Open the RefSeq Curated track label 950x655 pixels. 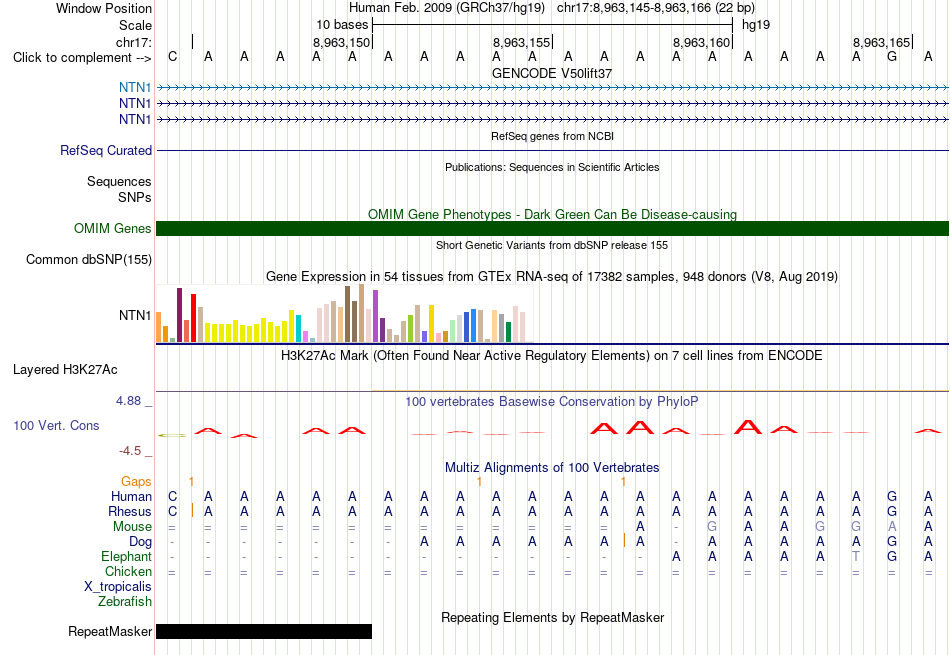pyautogui.click(x=106, y=150)
